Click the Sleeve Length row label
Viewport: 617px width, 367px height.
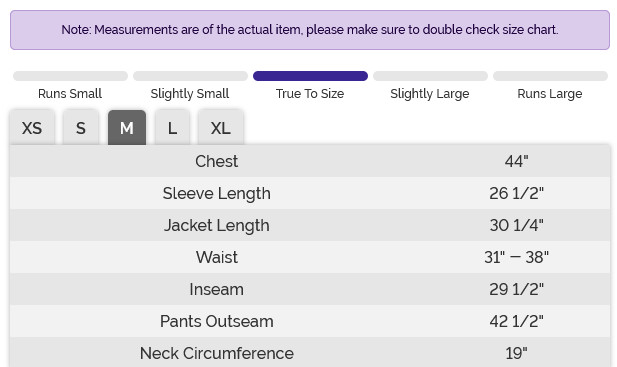click(216, 194)
